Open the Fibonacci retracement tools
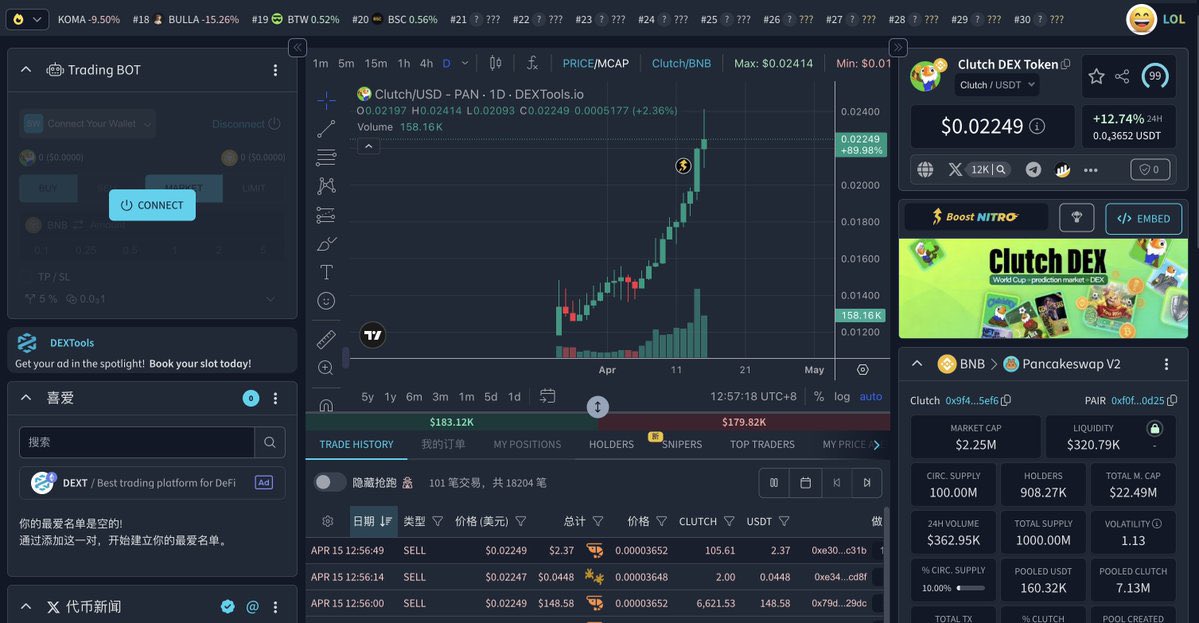The height and width of the screenshot is (623, 1199). [326, 157]
